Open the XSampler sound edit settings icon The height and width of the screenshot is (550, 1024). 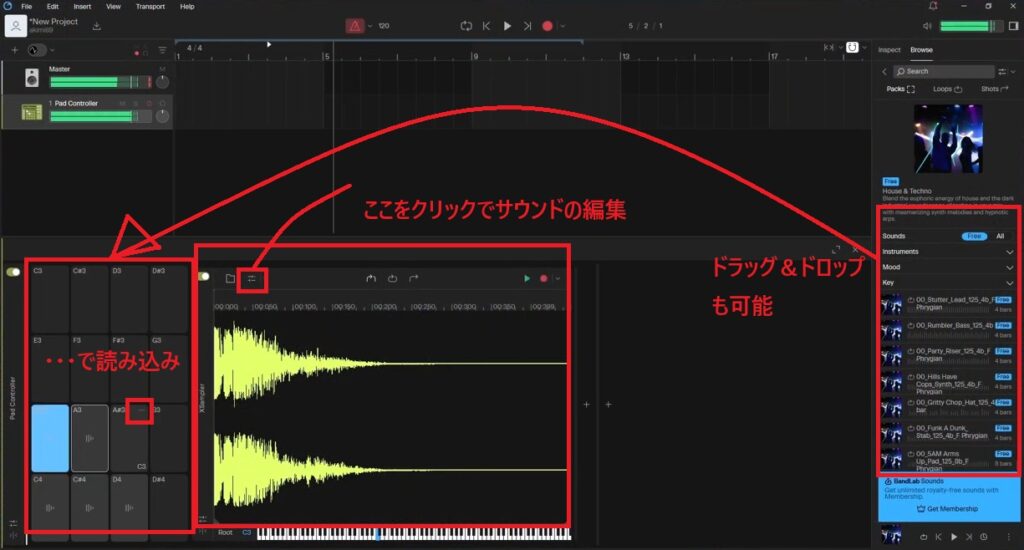(253, 279)
